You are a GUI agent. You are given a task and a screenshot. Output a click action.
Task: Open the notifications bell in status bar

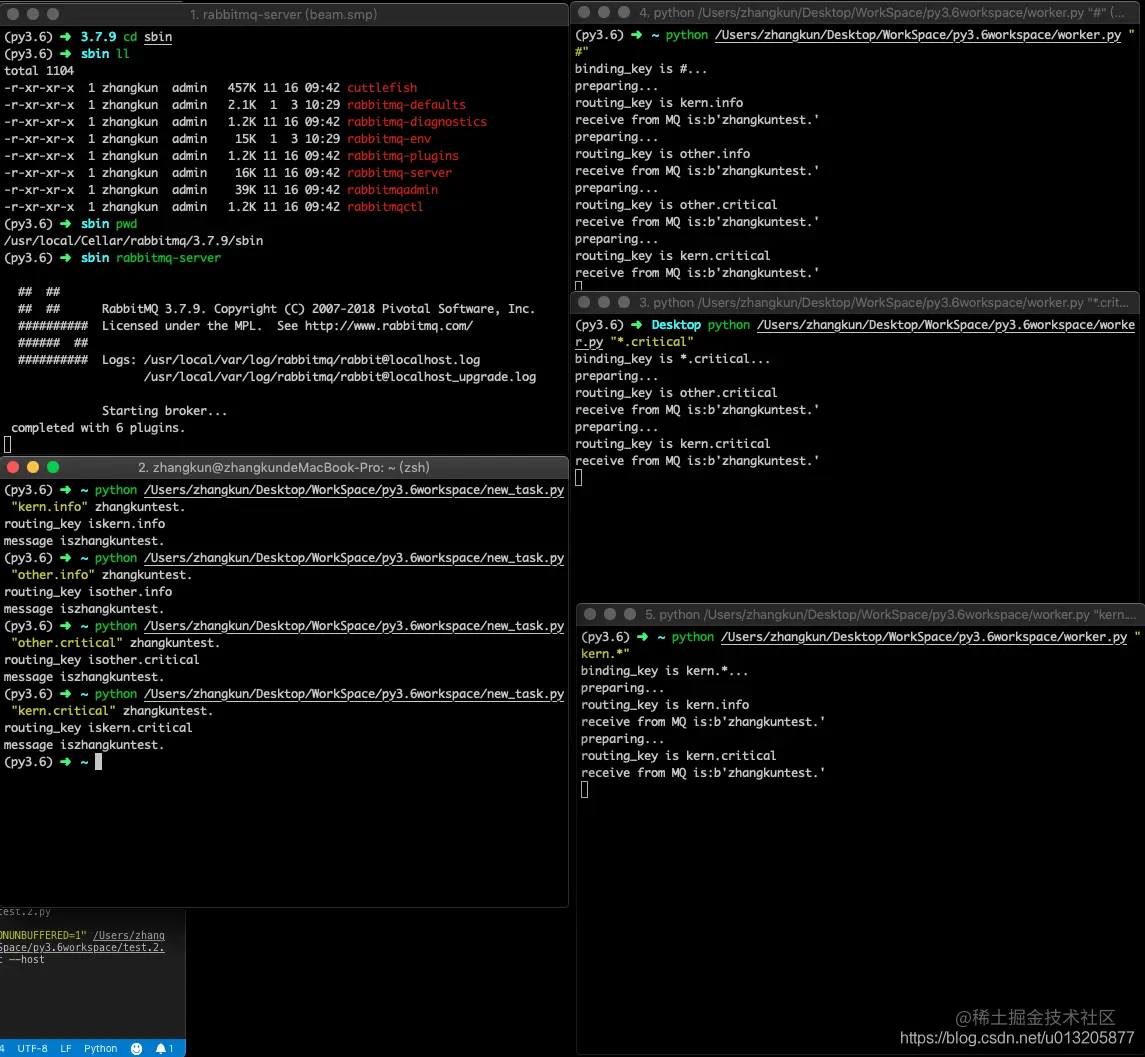[164, 1048]
